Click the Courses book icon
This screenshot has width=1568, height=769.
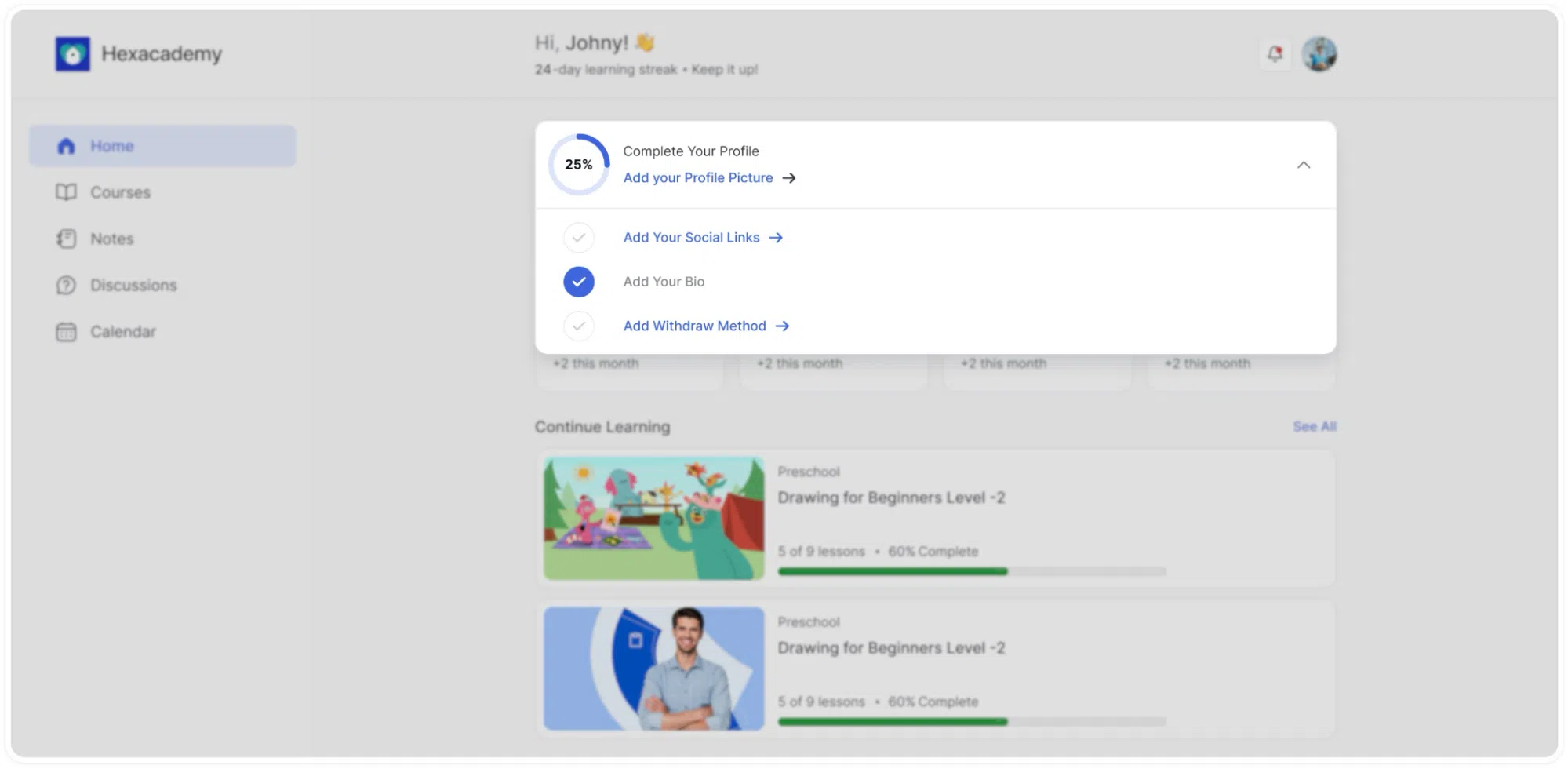coord(67,192)
